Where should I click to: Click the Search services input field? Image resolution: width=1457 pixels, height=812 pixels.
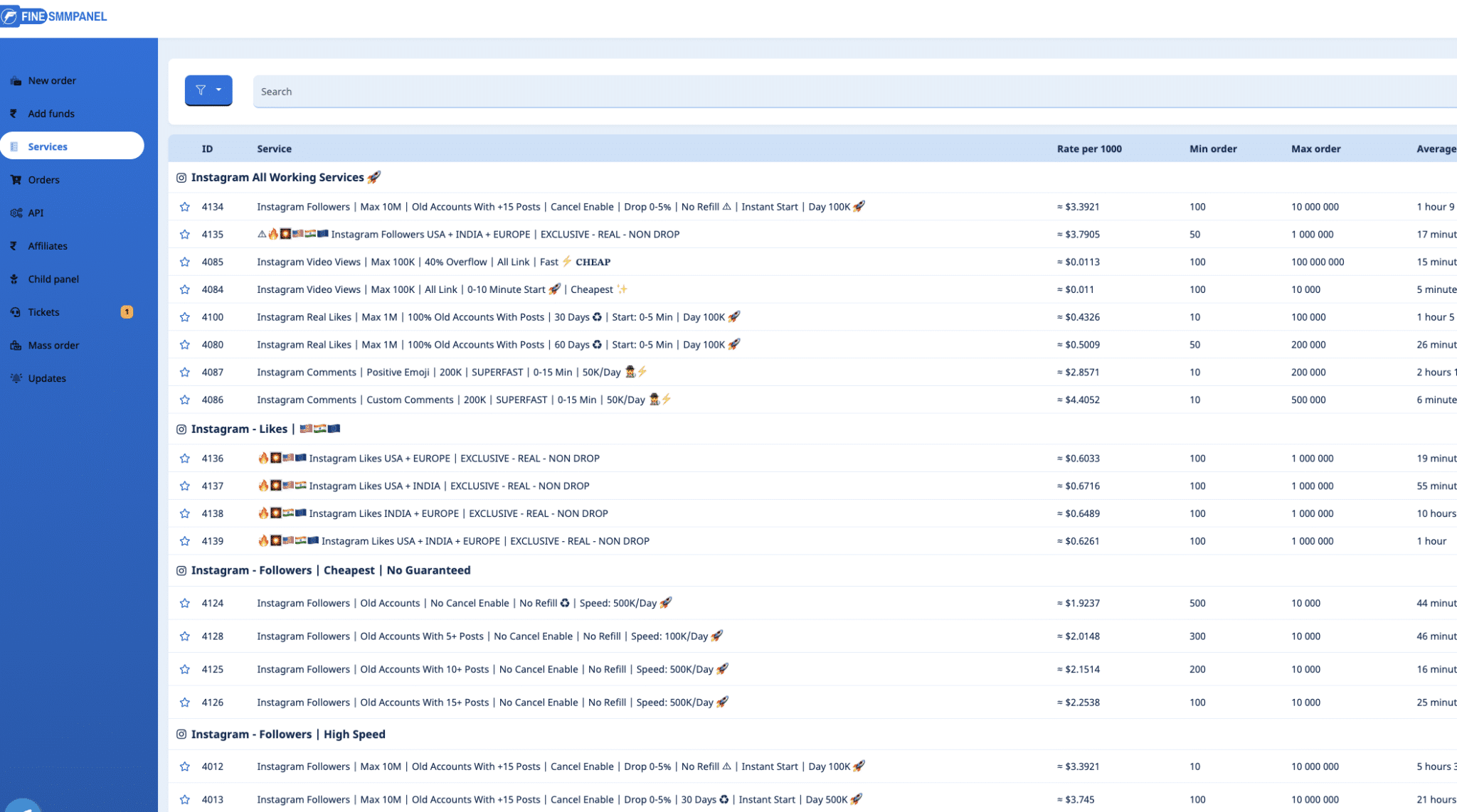coord(854,92)
